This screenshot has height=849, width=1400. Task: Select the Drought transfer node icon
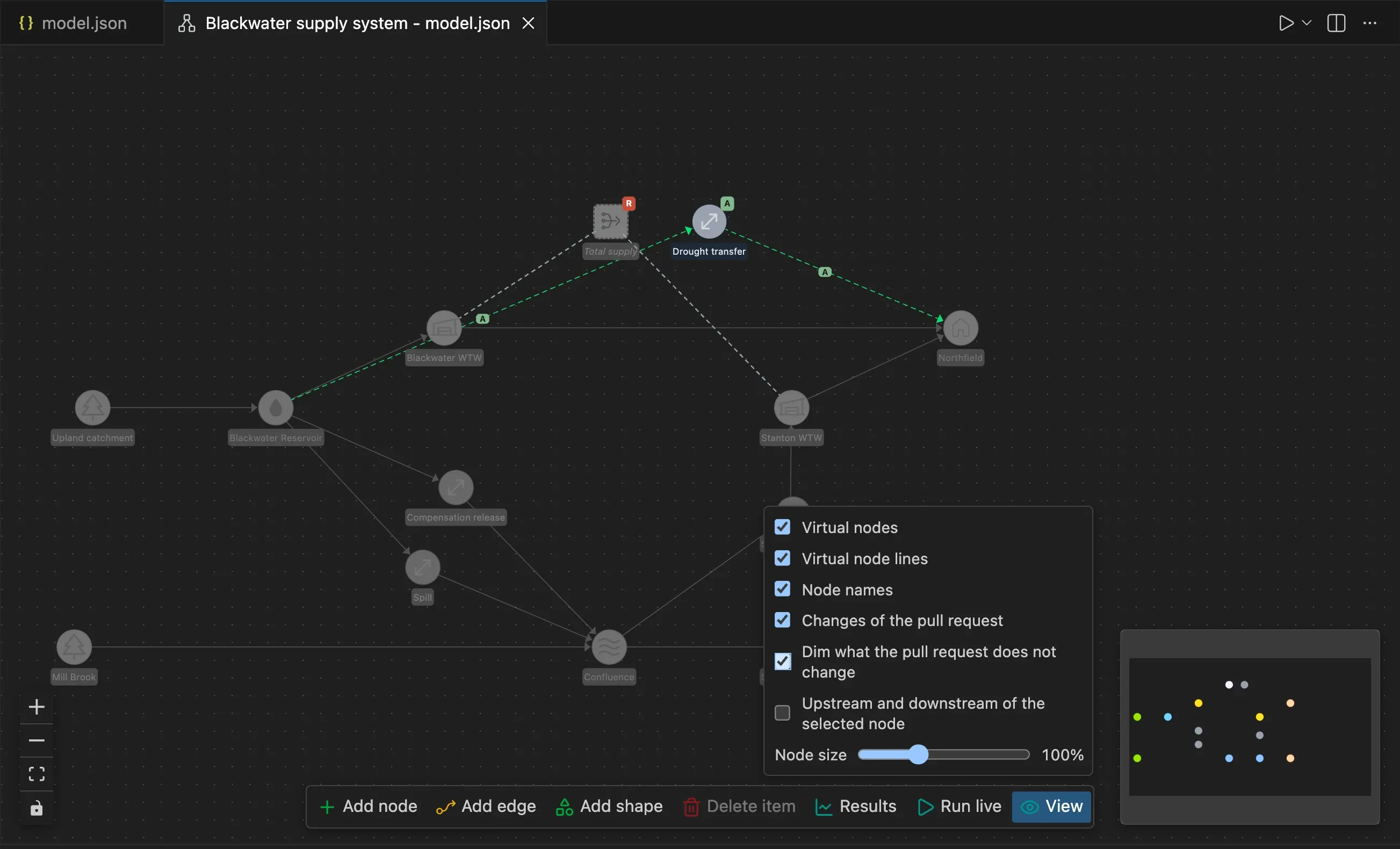709,221
